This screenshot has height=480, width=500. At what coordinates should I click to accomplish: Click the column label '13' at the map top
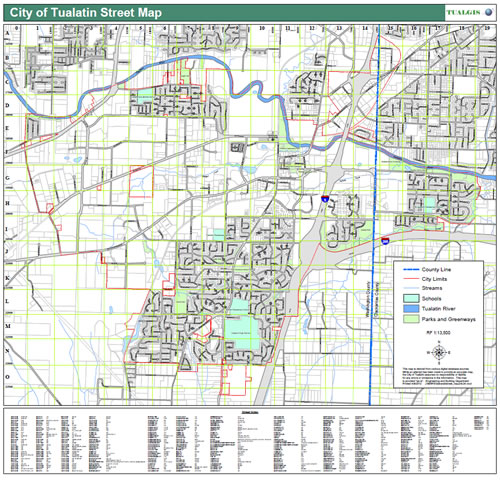tap(339, 28)
